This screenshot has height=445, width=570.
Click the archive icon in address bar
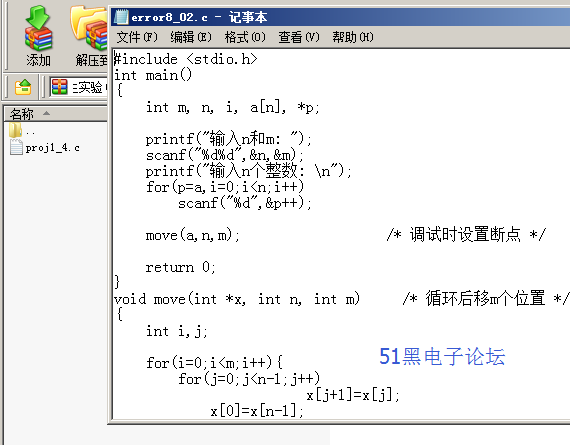(x=59, y=87)
